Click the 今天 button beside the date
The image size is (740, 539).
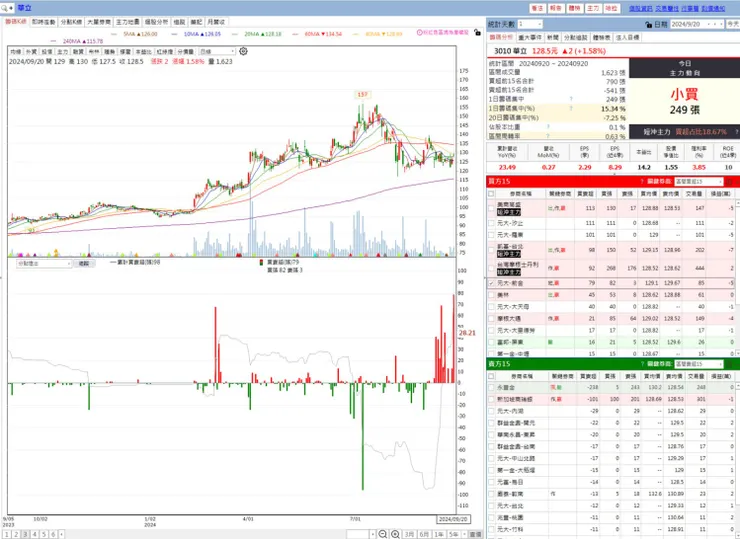[733, 24]
